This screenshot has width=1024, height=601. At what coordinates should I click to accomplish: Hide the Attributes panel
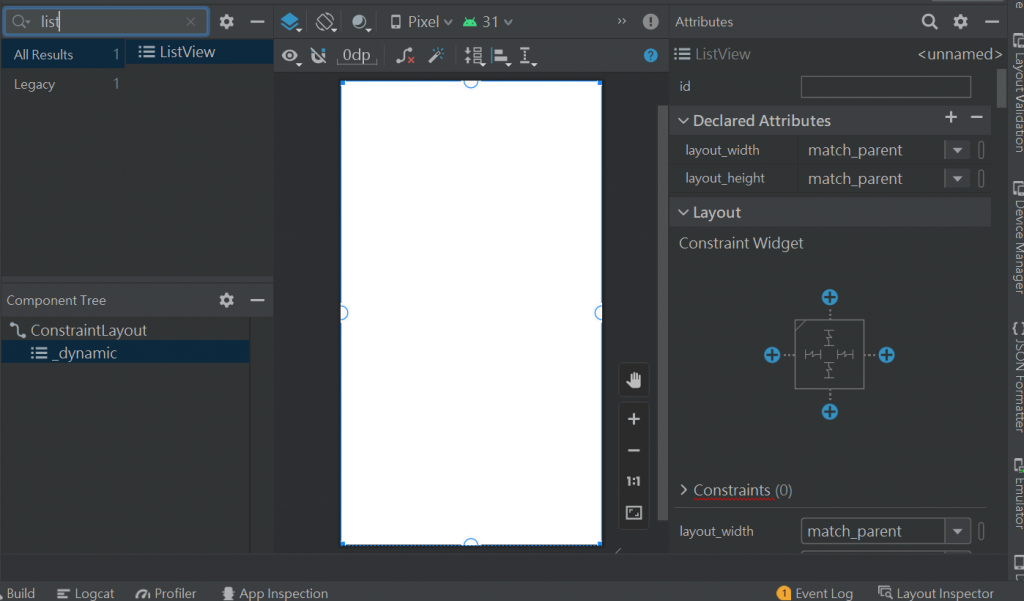coord(992,22)
